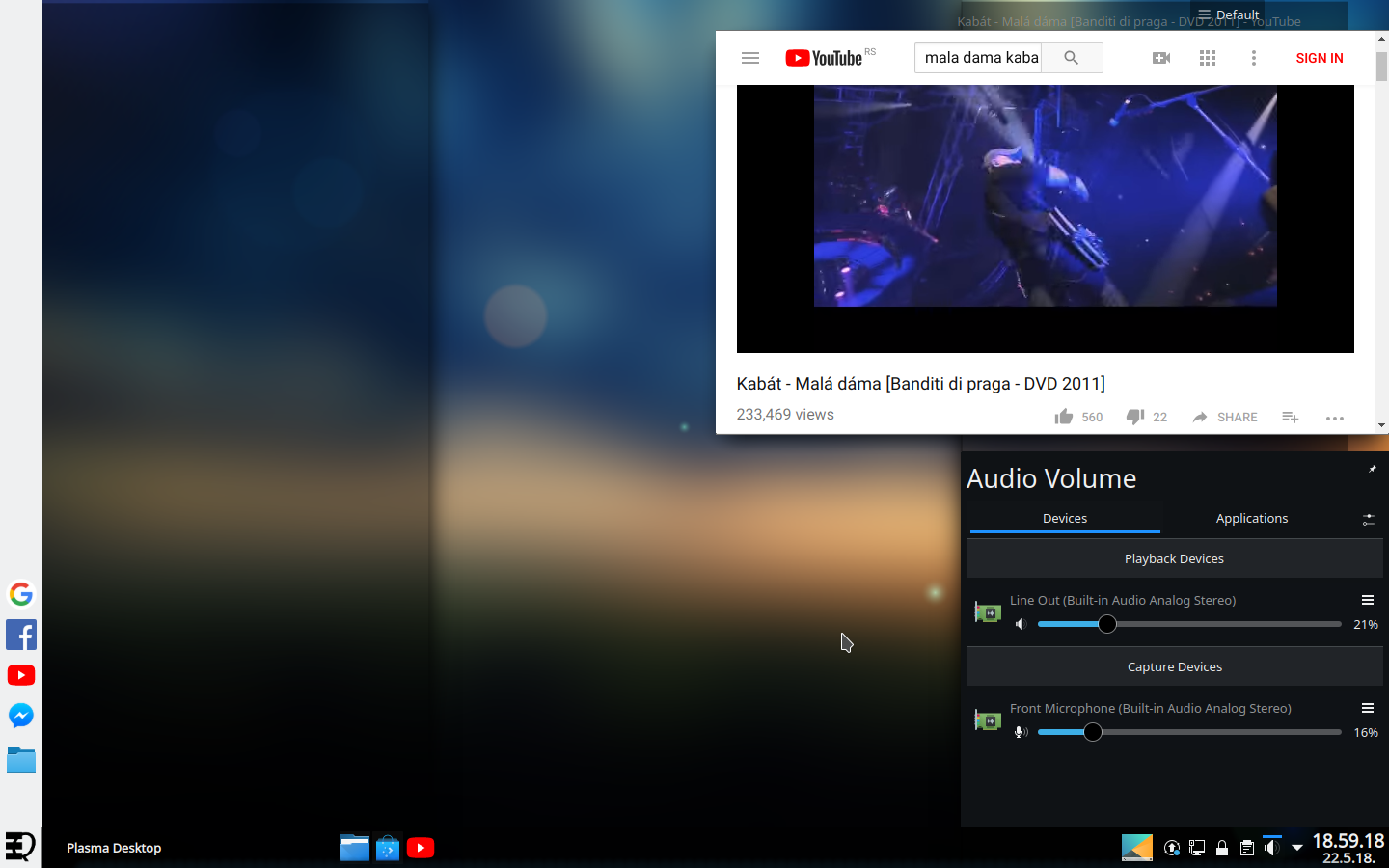Click the Front Microphone sound card icon

988,719
